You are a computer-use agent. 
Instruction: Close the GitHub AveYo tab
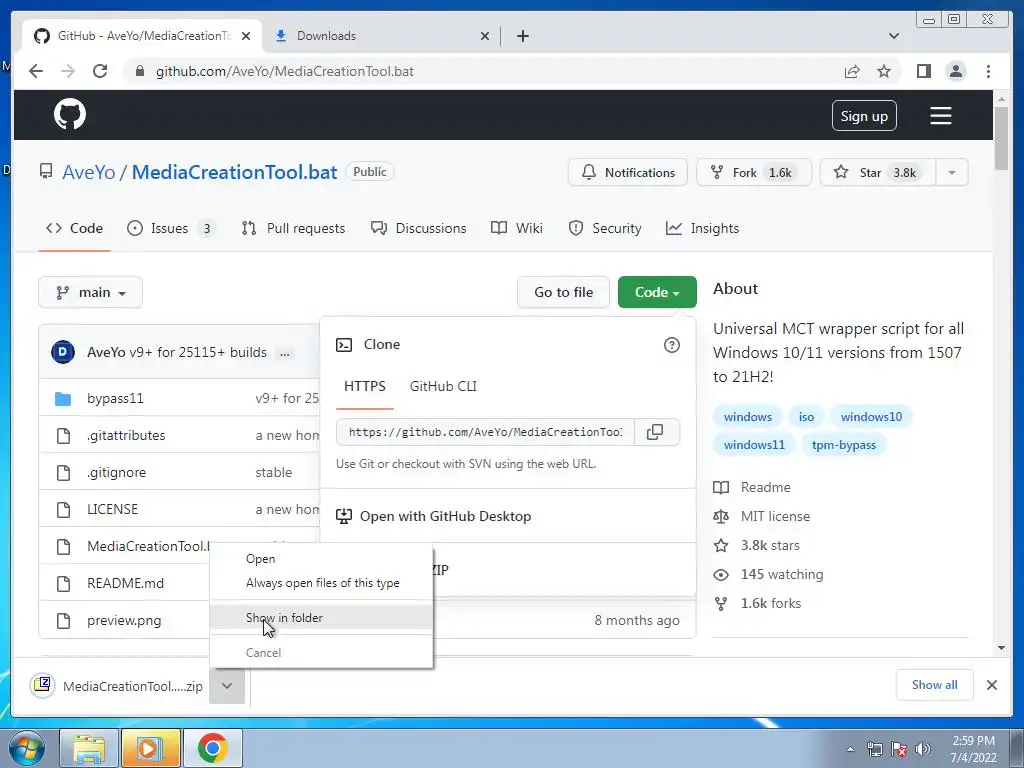246,36
